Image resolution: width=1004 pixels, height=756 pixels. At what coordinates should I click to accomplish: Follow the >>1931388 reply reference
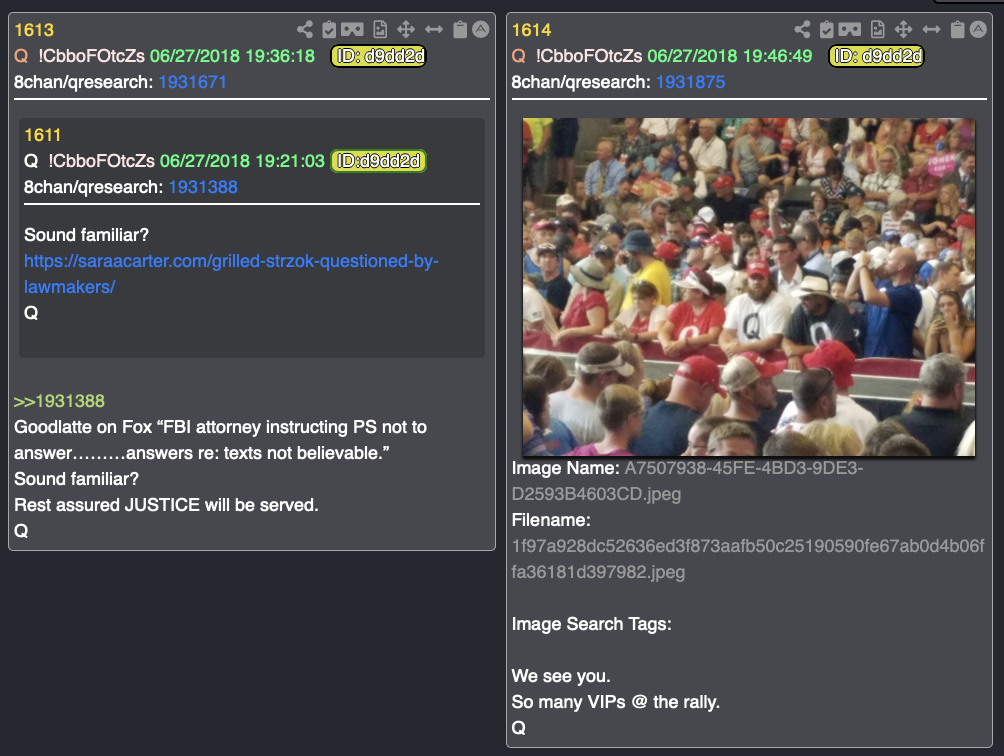click(x=59, y=401)
